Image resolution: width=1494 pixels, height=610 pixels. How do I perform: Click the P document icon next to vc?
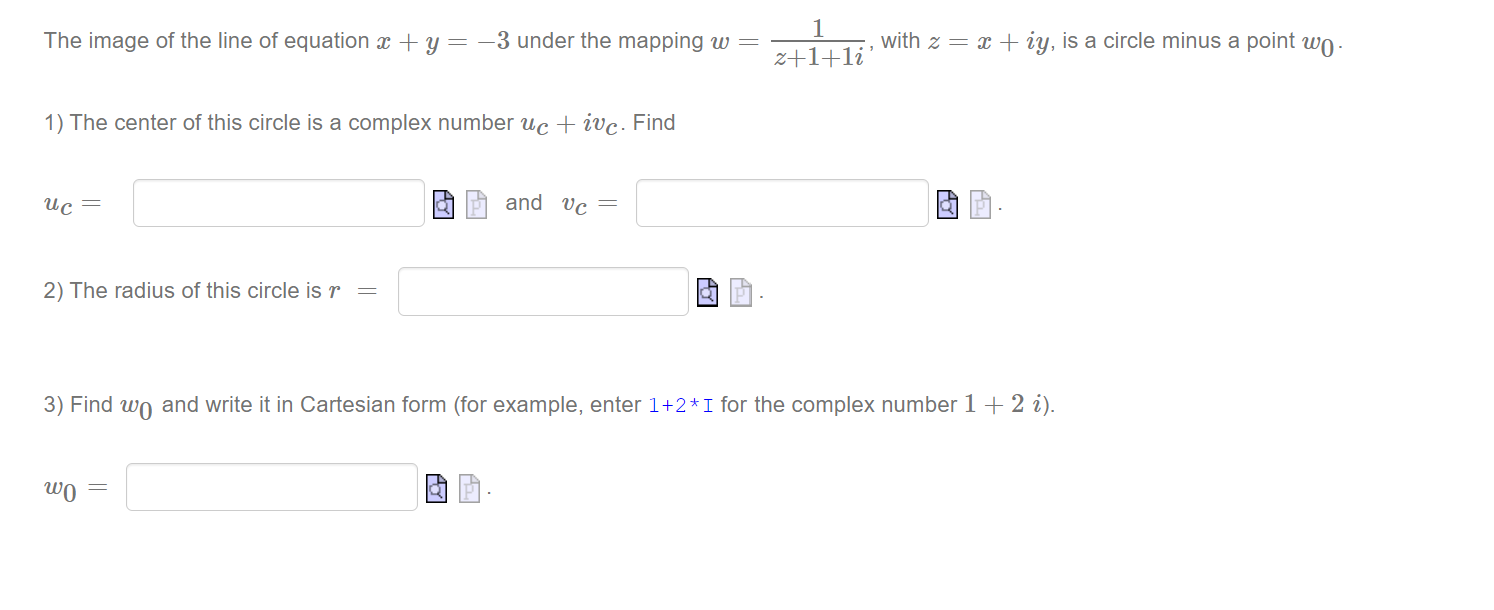click(979, 205)
